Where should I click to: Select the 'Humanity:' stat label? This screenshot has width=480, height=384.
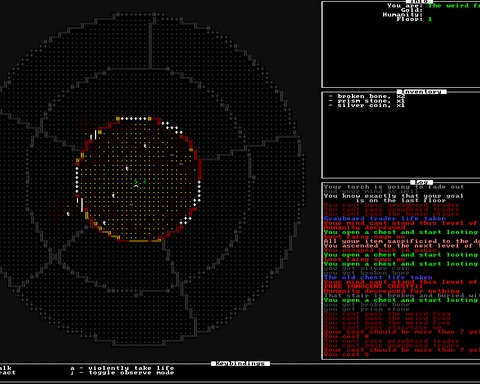tap(403, 15)
